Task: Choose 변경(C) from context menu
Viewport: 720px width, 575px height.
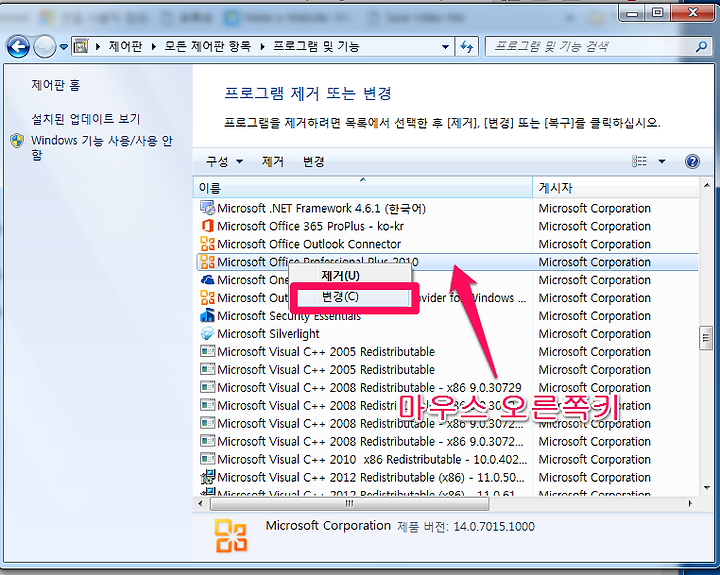Action: pyautogui.click(x=351, y=297)
